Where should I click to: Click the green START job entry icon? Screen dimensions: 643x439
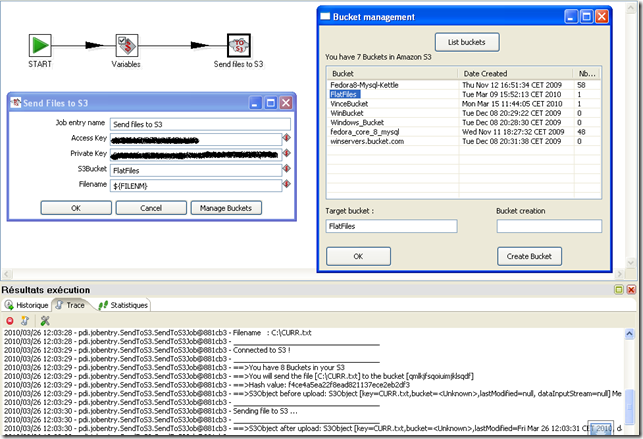pyautogui.click(x=40, y=45)
